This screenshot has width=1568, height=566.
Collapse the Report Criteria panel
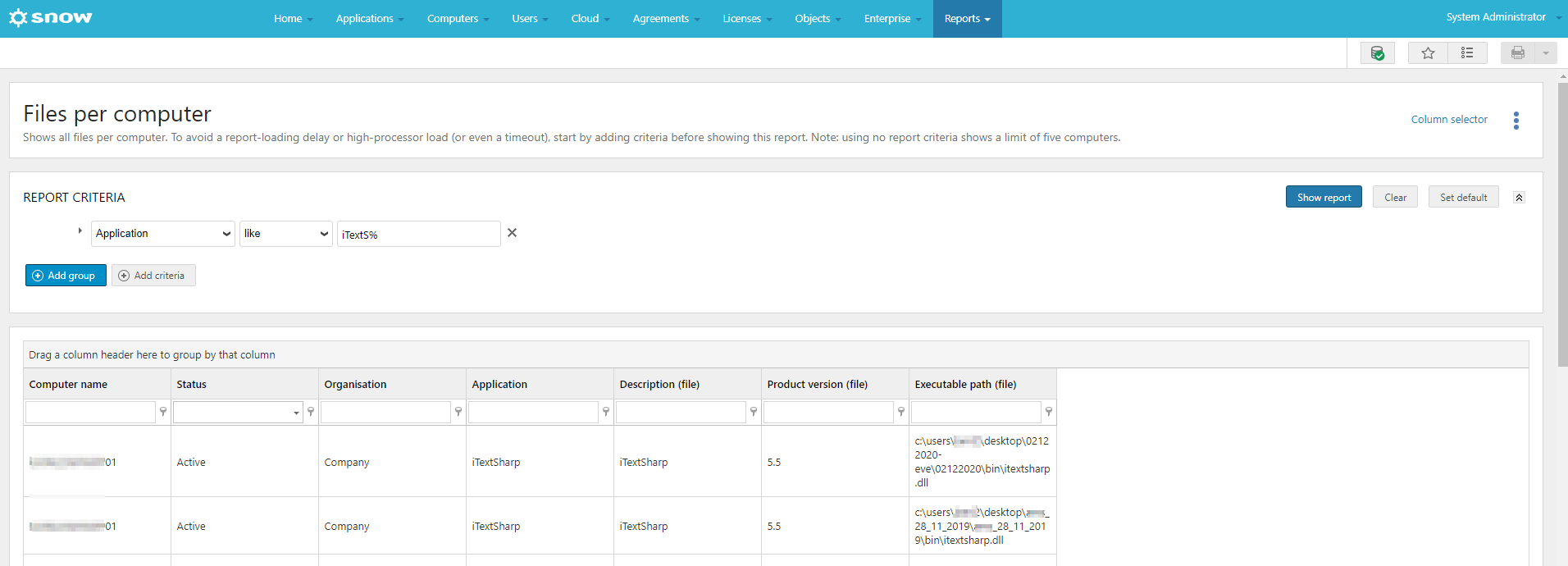point(1519,198)
